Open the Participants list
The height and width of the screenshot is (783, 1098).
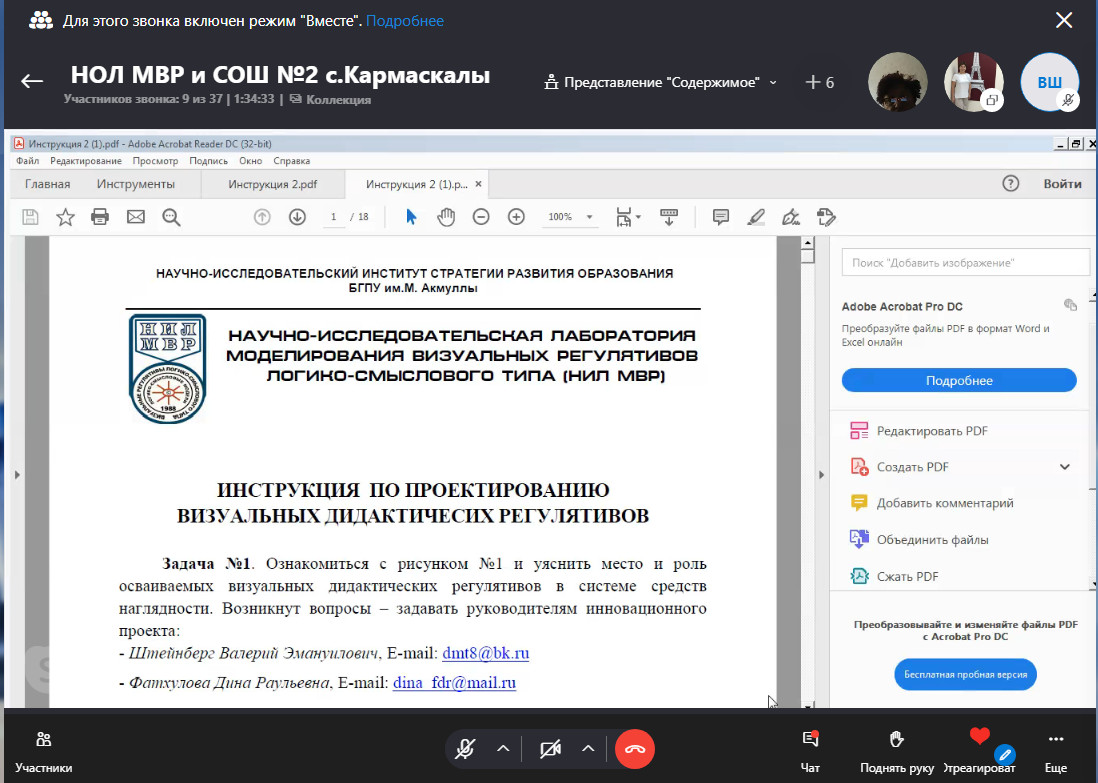point(43,749)
